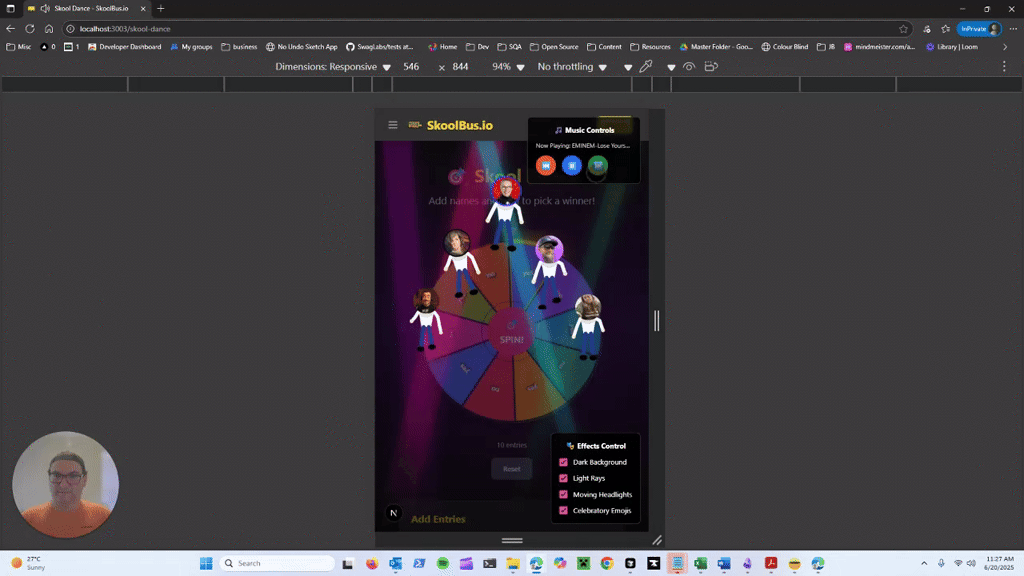Click the screen posture icon in device toolbar
This screenshot has width=1024, height=576.
(711, 67)
